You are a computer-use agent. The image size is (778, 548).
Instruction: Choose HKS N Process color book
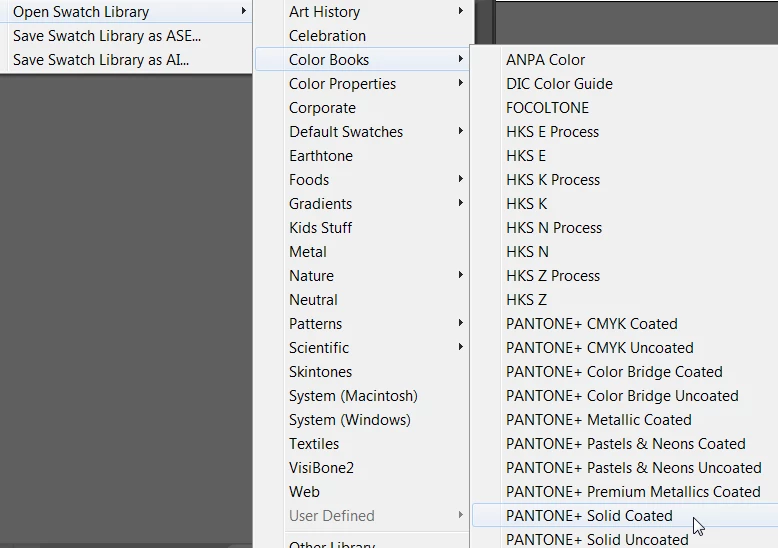[625, 228]
